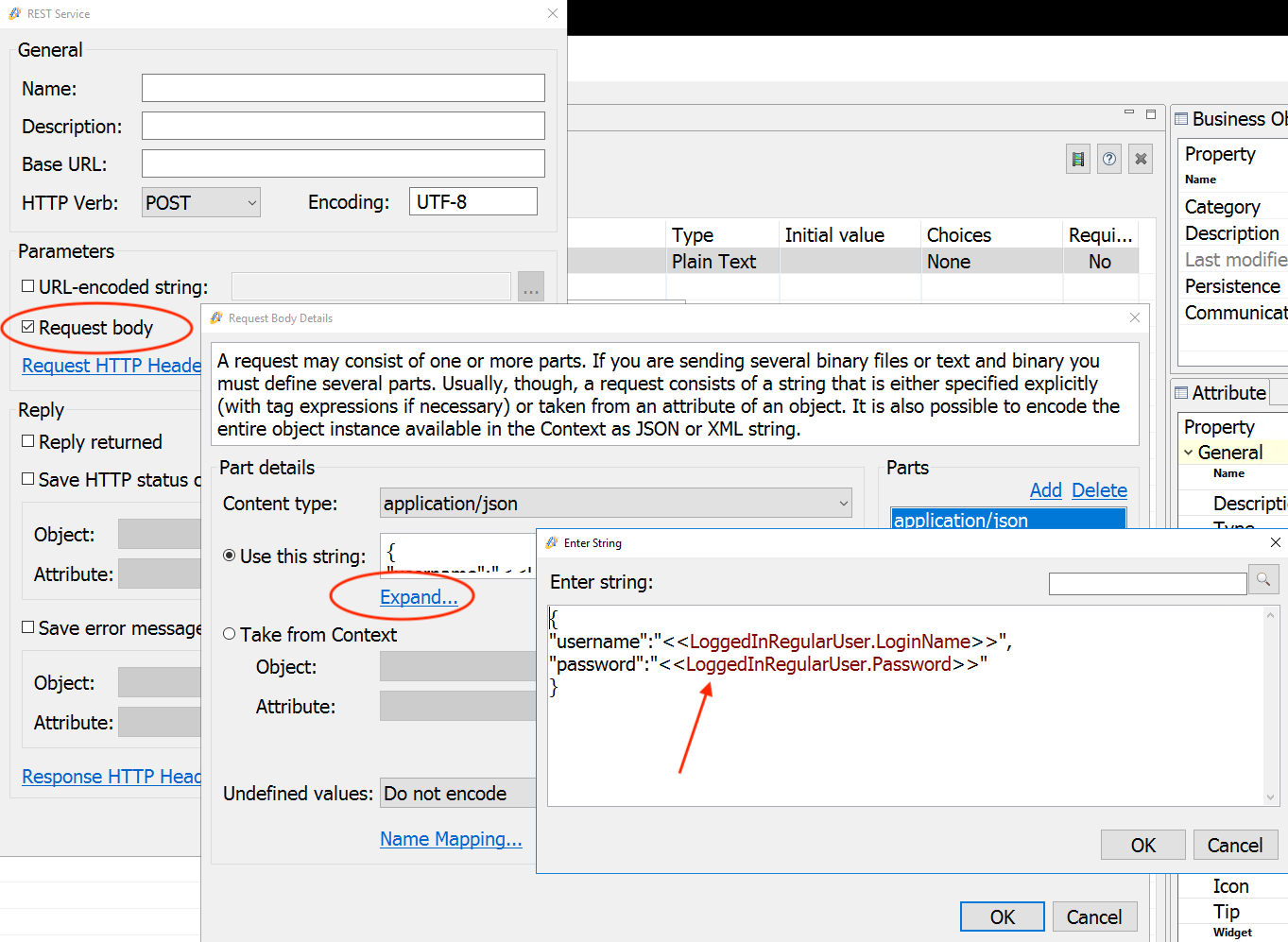This screenshot has width=1288, height=942.
Task: Select the Tip property row
Action: point(1233,911)
